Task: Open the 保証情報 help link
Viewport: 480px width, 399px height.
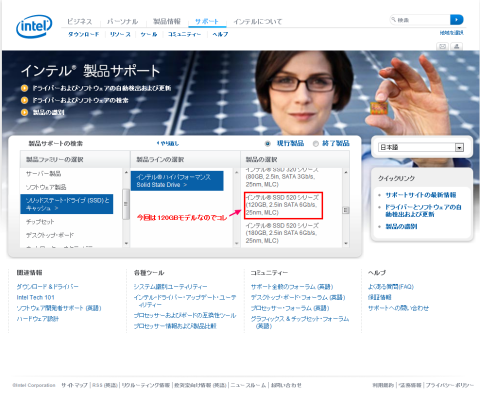Action: [379, 297]
